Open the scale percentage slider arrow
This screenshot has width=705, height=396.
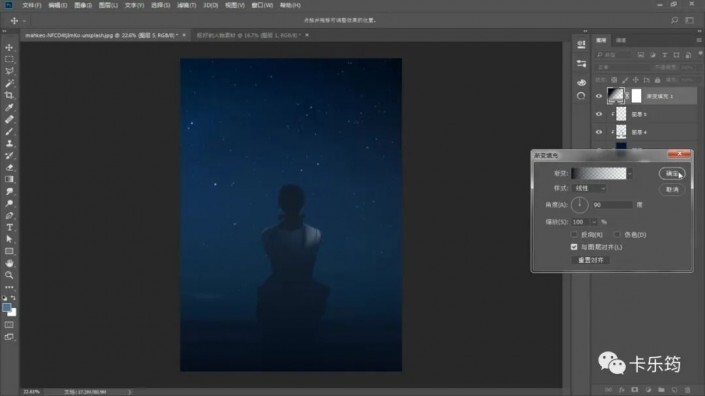point(594,222)
